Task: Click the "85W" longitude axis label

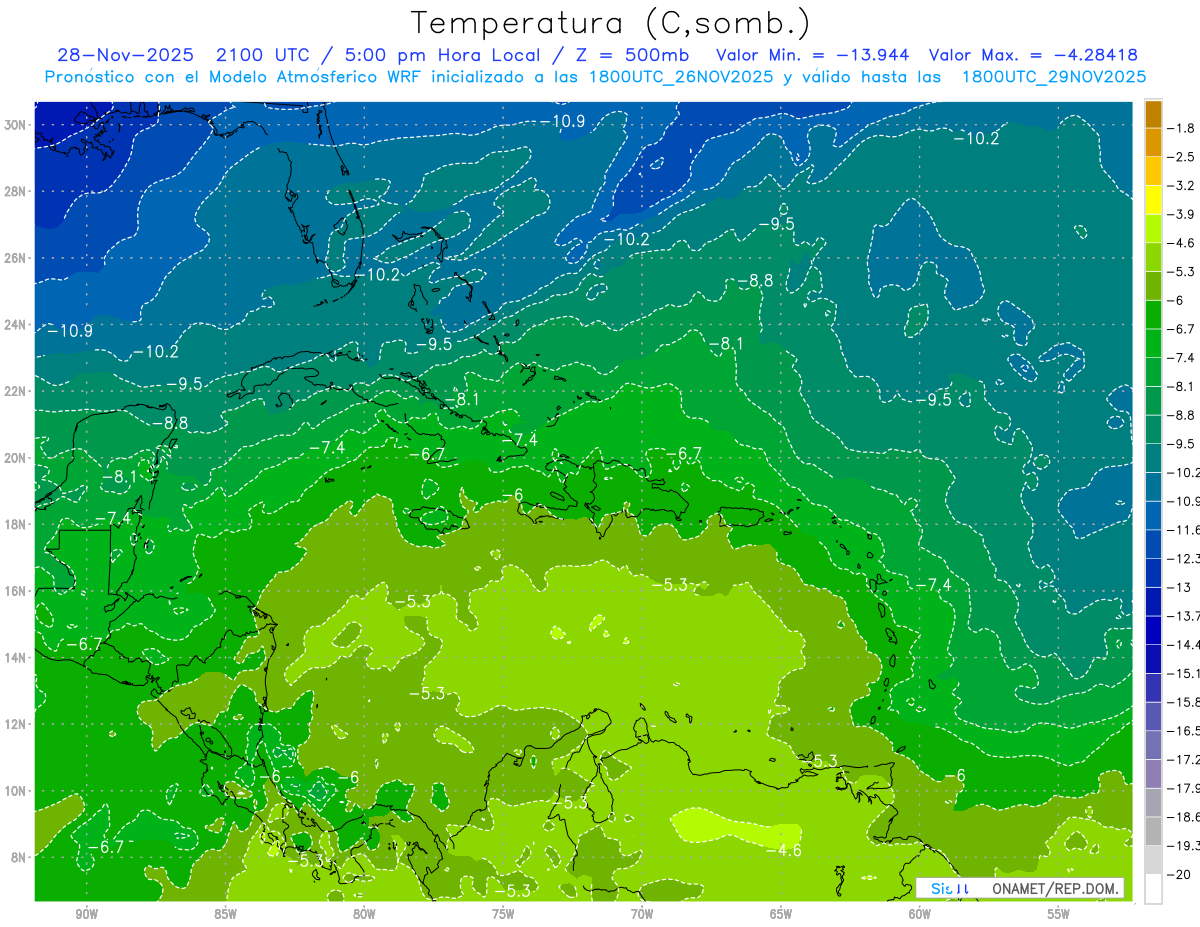Action: pos(225,915)
